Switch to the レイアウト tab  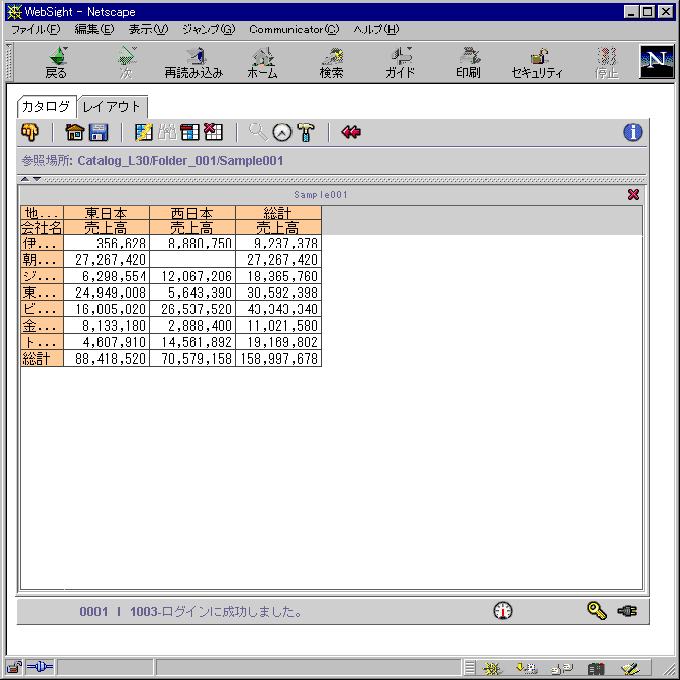coord(111,106)
